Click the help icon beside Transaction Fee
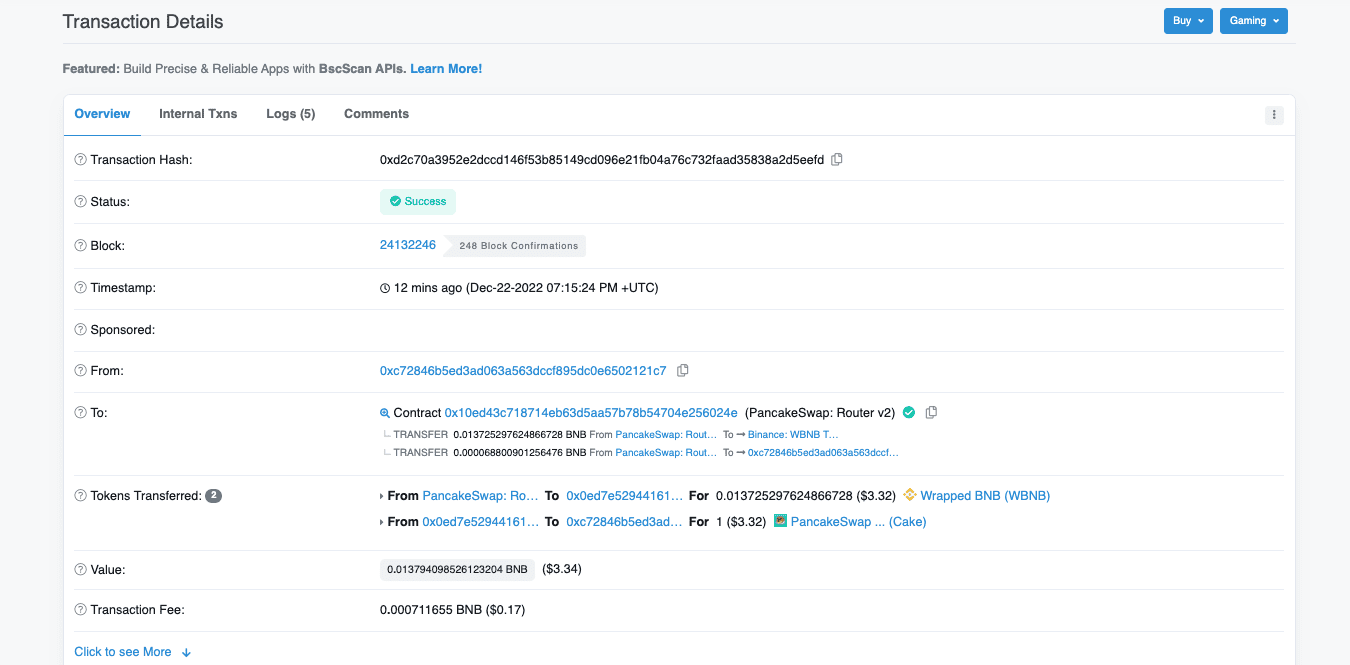This screenshot has height=665, width=1350. click(81, 610)
